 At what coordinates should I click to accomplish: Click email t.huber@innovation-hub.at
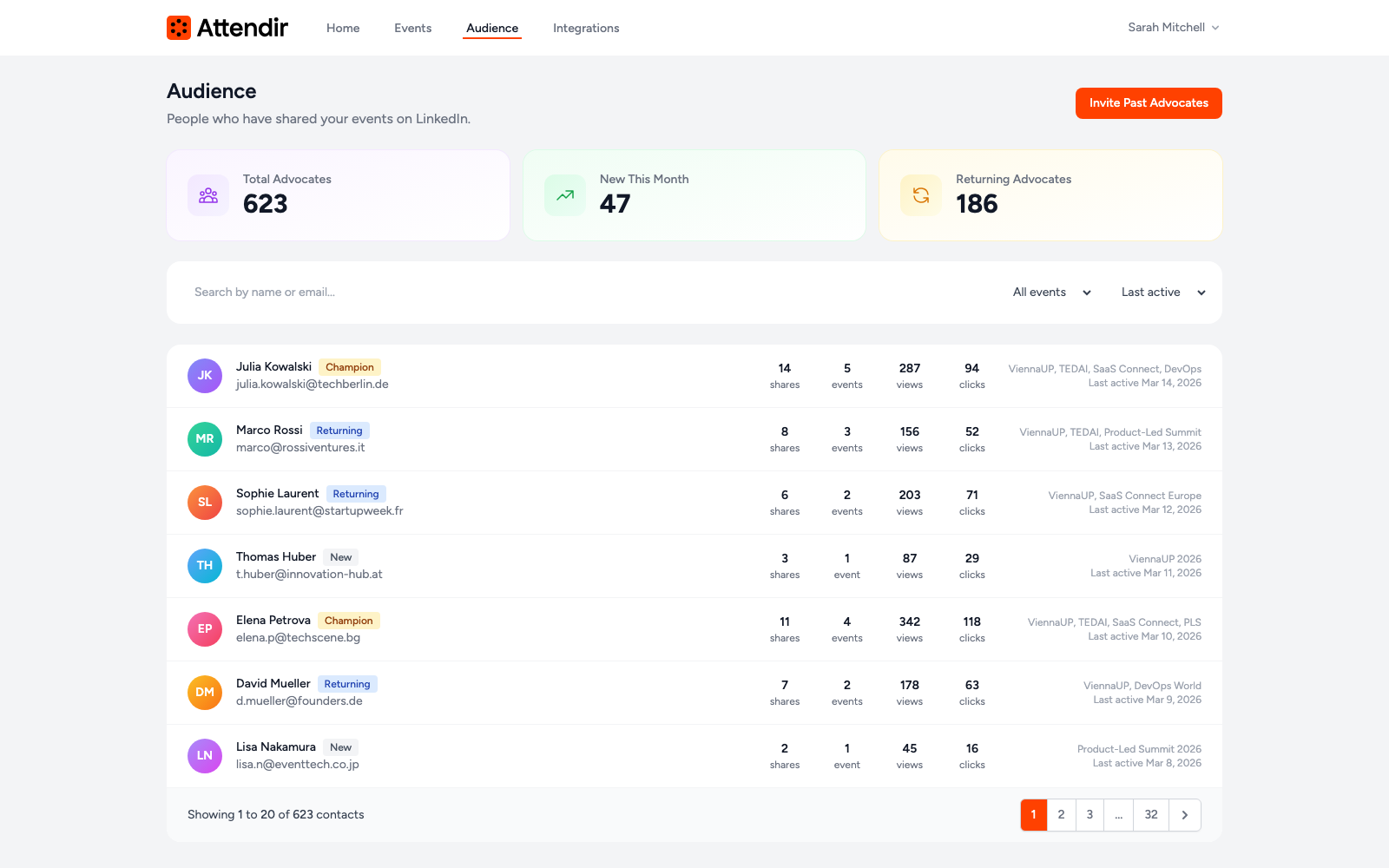(309, 575)
